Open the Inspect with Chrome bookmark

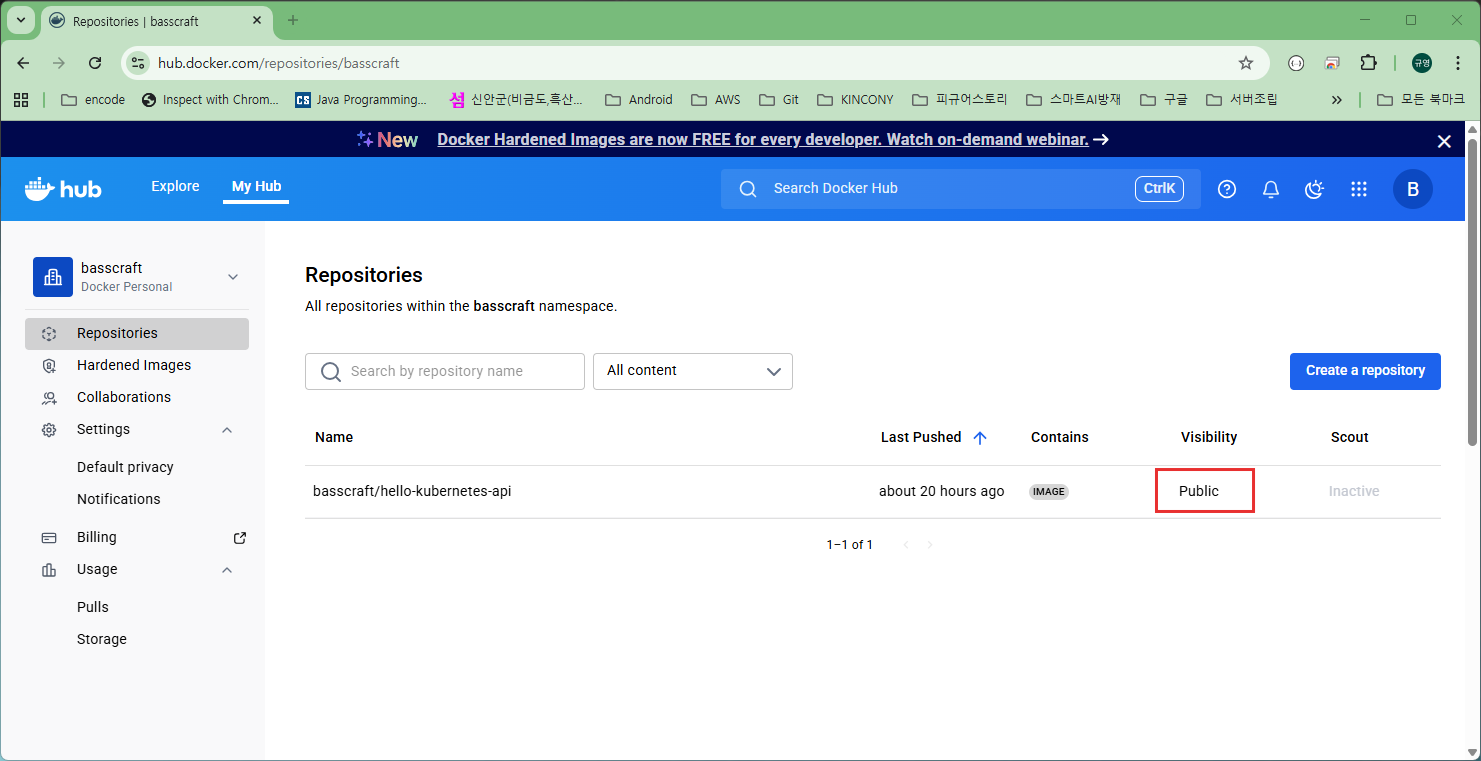click(210, 100)
